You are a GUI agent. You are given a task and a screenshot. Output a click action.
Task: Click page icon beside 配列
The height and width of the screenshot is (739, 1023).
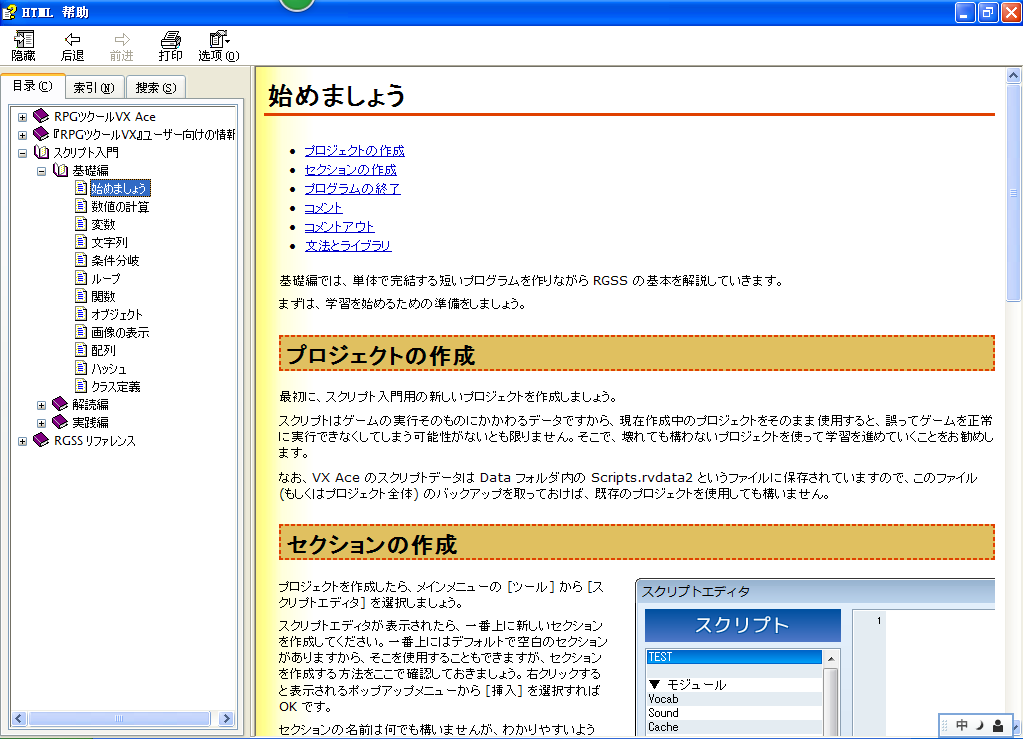click(81, 350)
